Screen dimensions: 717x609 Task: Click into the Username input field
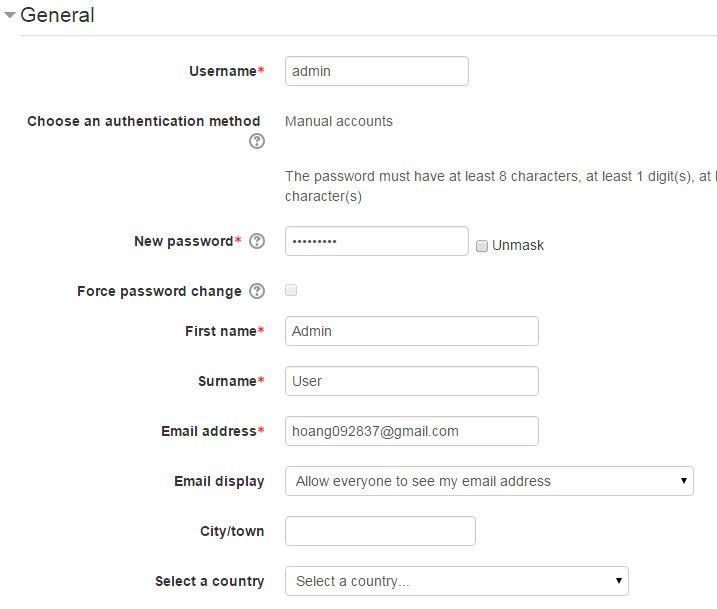376,71
